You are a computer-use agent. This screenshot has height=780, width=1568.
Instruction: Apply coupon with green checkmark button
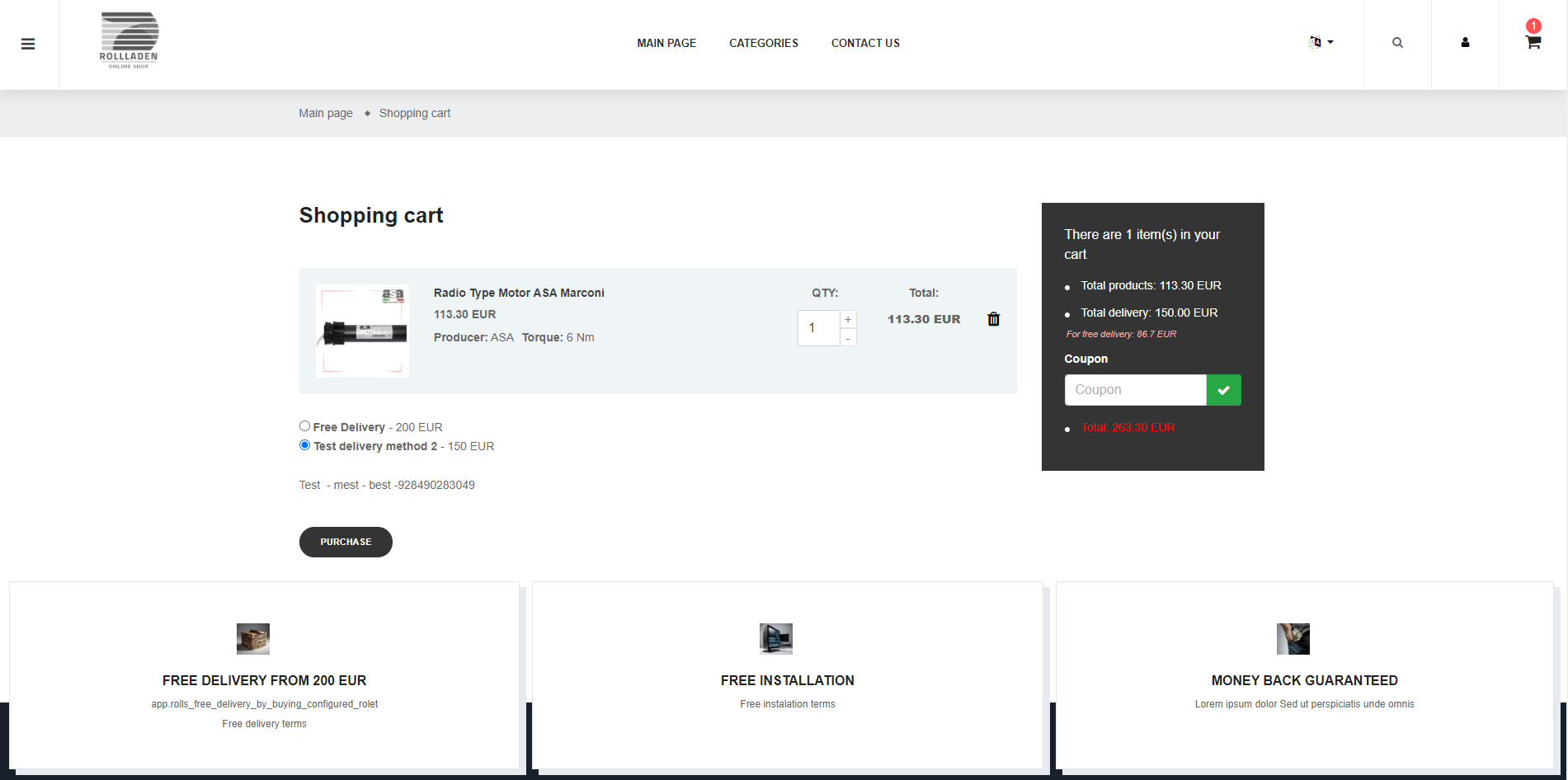pos(1223,390)
